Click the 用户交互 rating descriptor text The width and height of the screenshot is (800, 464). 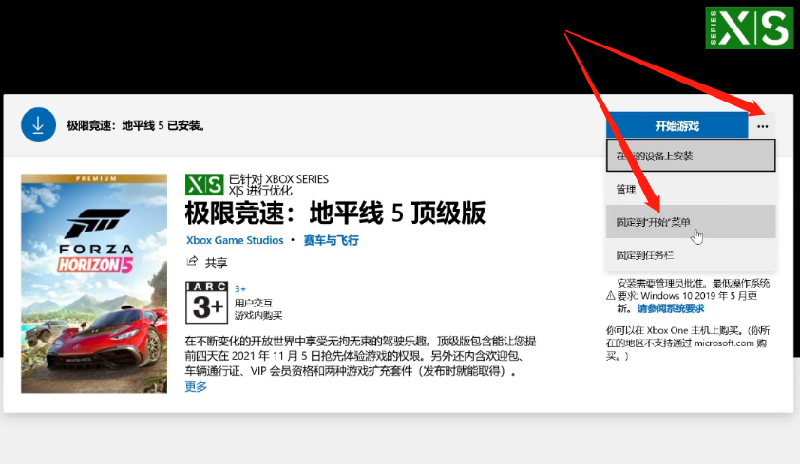click(x=254, y=303)
